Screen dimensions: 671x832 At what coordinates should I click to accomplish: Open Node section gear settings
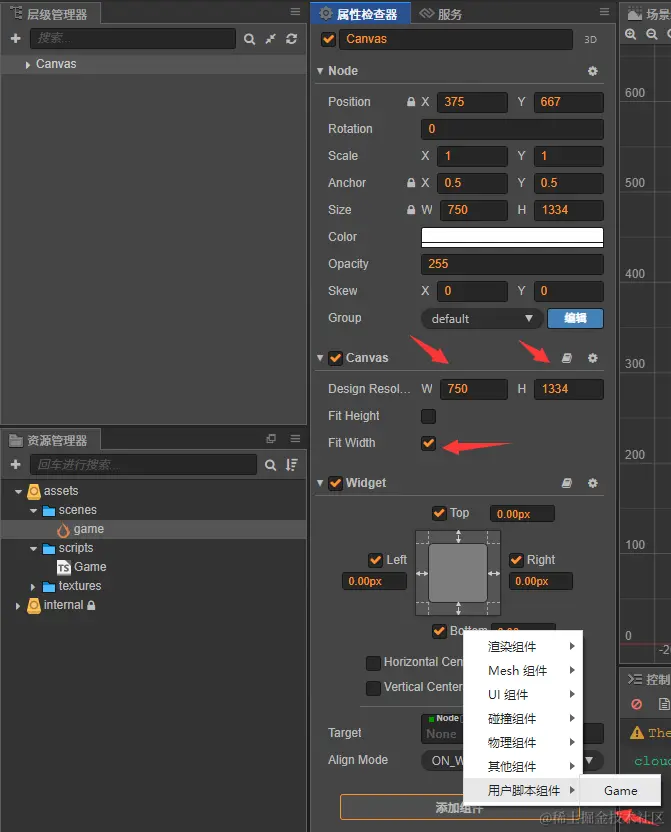[x=593, y=71]
